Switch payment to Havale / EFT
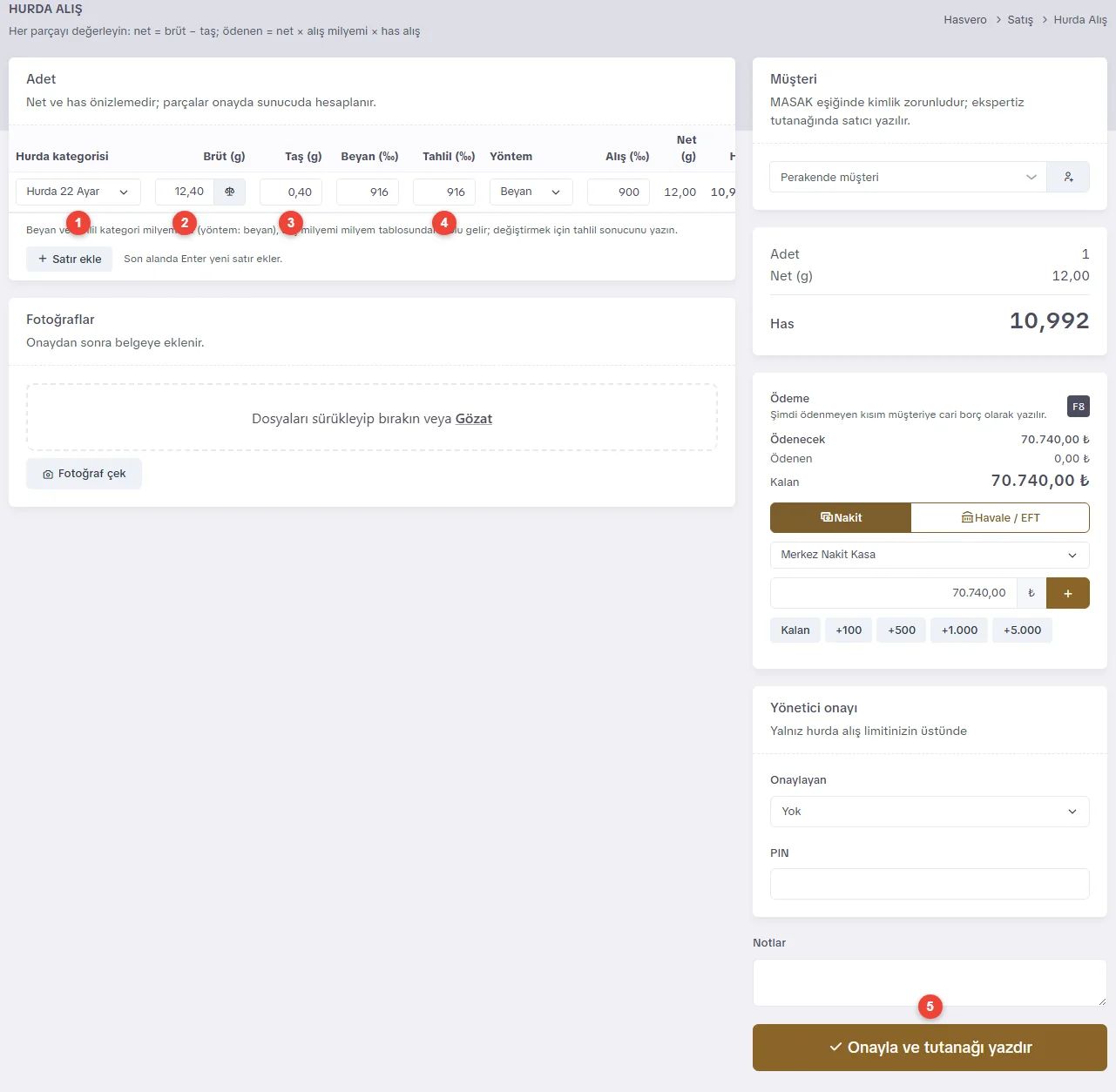 point(1000,517)
